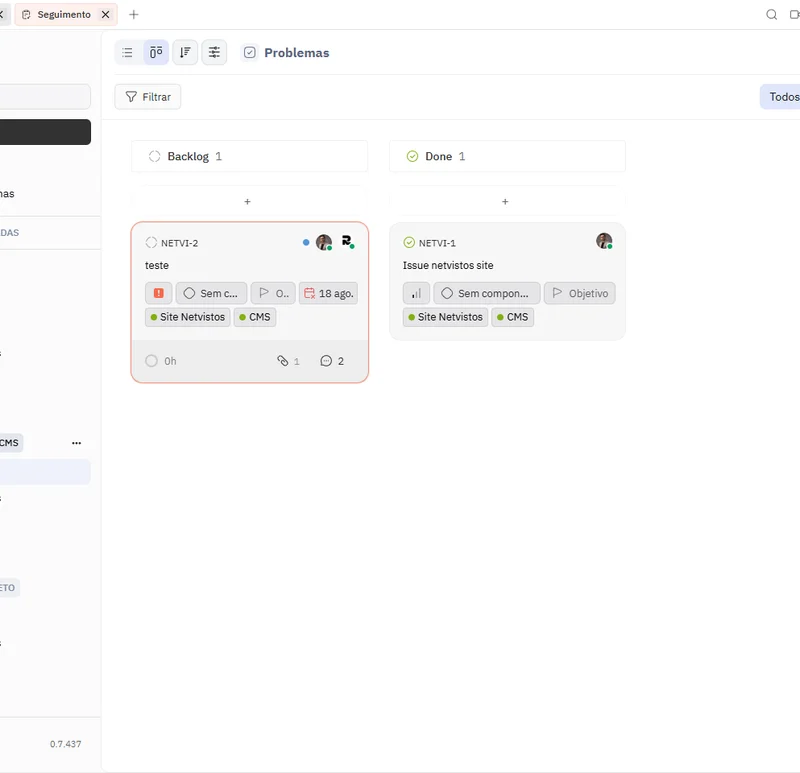This screenshot has width=800, height=773.
Task: Open the NETVI-1 issue identifier
Action: tap(437, 243)
